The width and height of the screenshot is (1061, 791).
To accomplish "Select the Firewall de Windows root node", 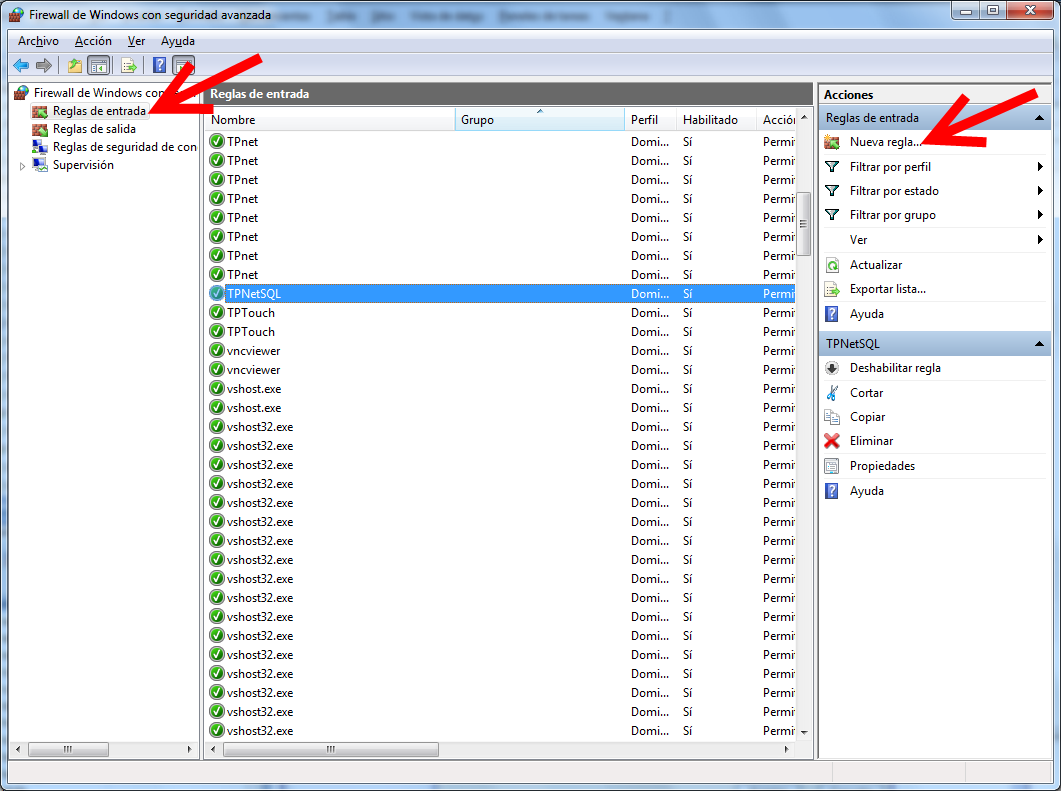I will click(99, 93).
